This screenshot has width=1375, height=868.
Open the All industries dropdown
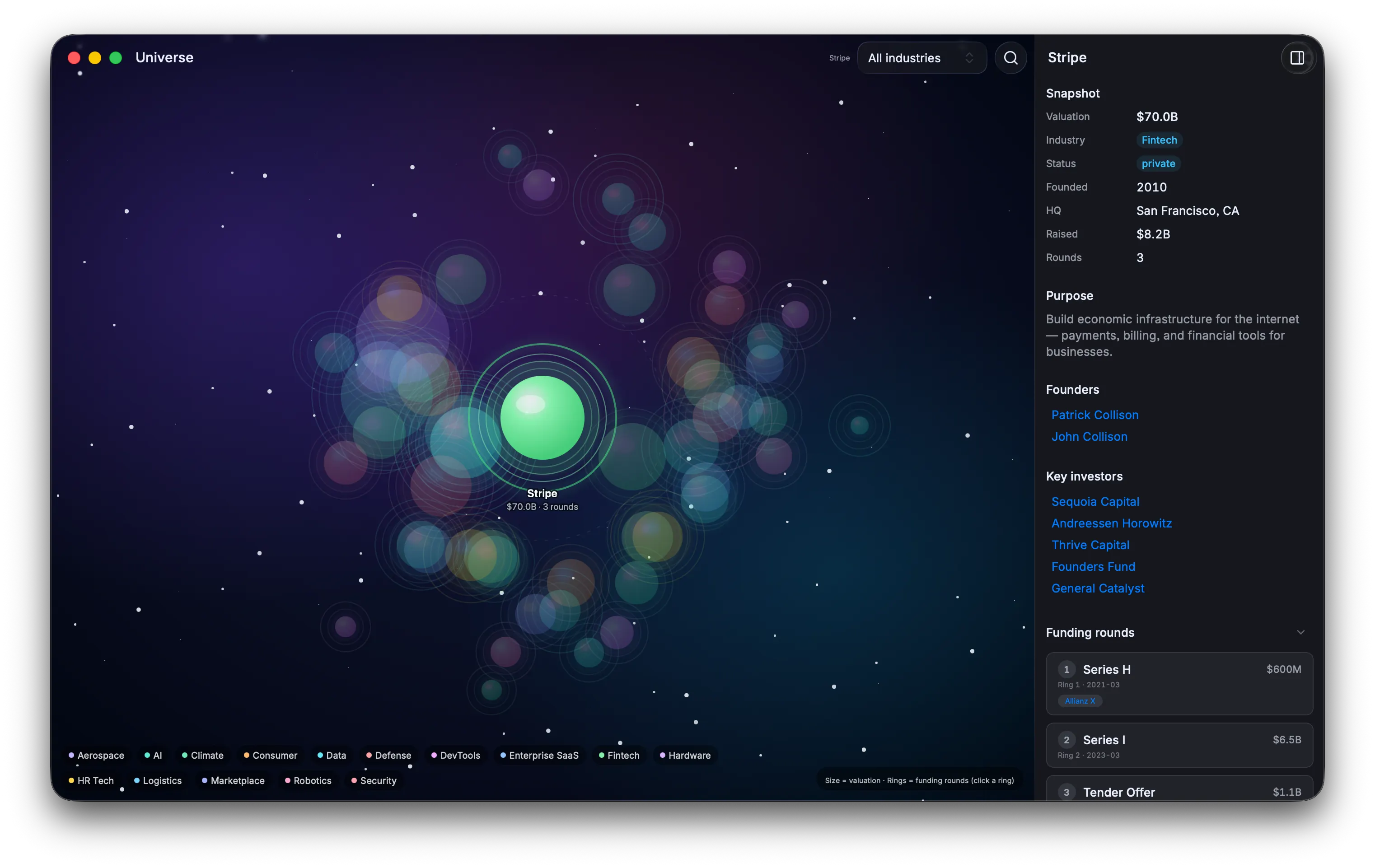921,58
